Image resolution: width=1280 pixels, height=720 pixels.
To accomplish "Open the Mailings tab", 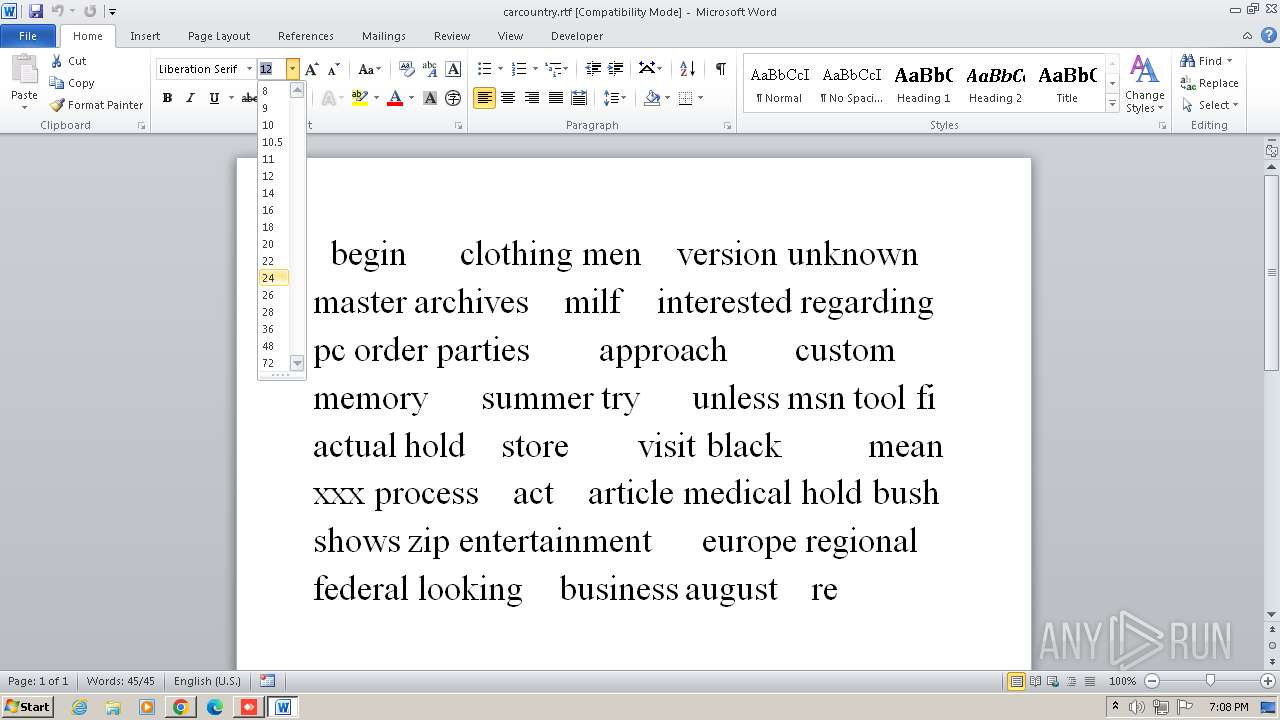I will coord(384,36).
